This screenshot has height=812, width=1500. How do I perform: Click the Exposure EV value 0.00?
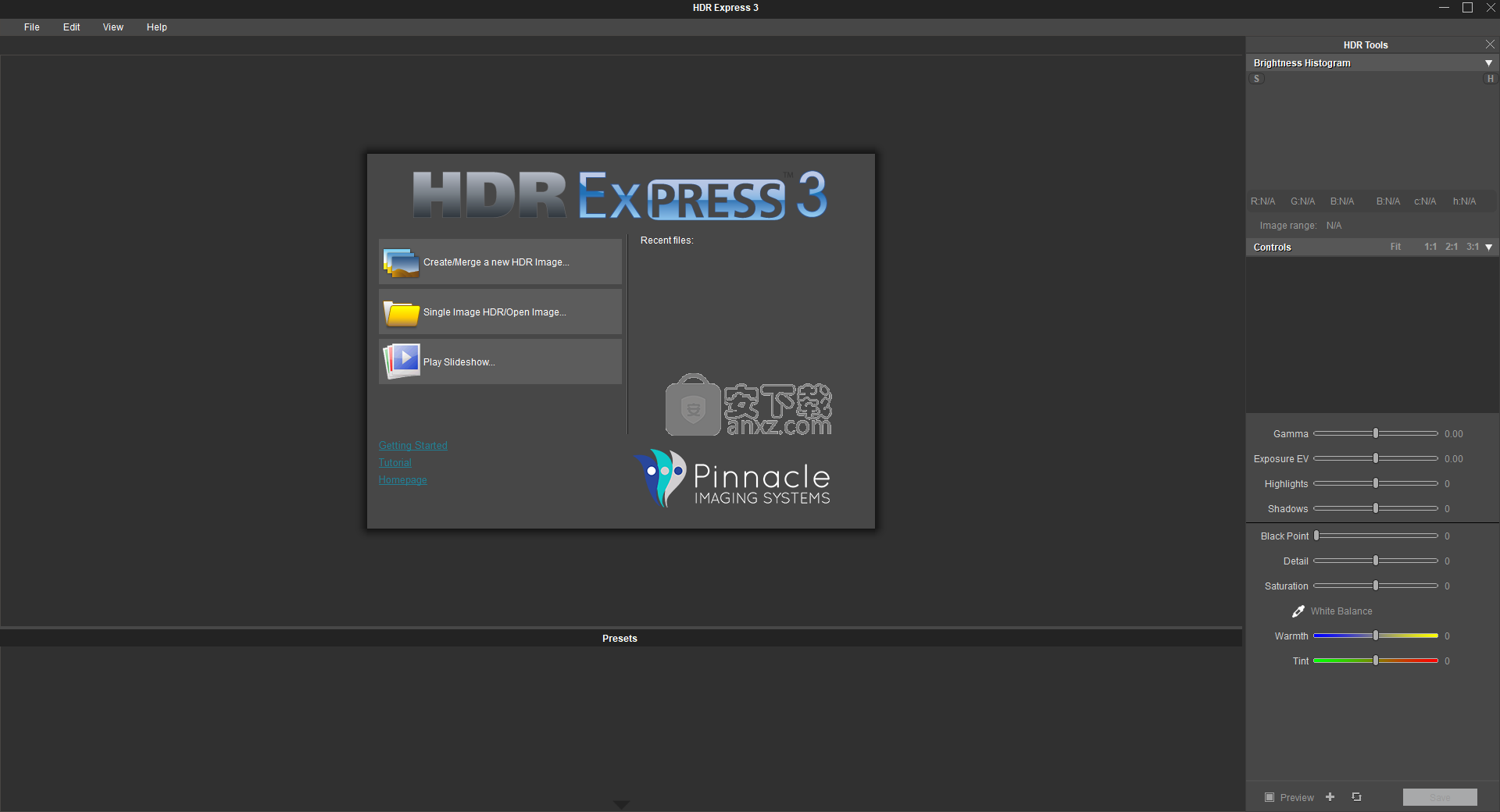click(x=1454, y=459)
